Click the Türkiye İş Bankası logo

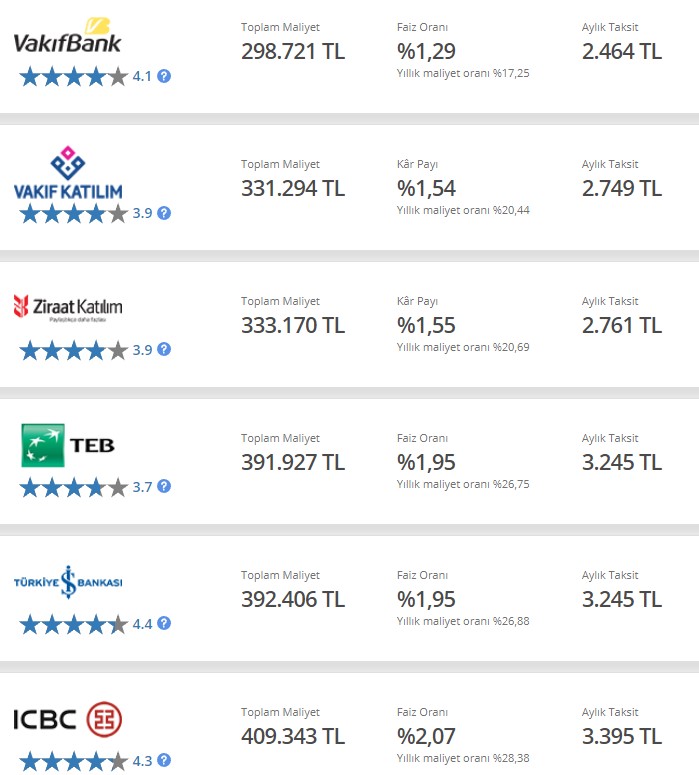[x=68, y=582]
